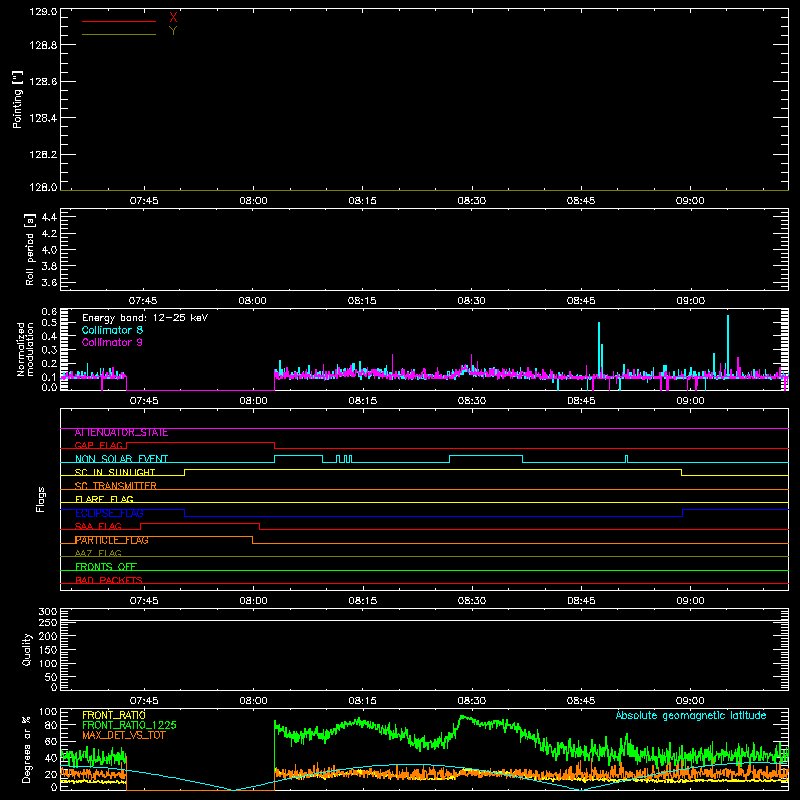Click the red X legend label

pos(173,18)
